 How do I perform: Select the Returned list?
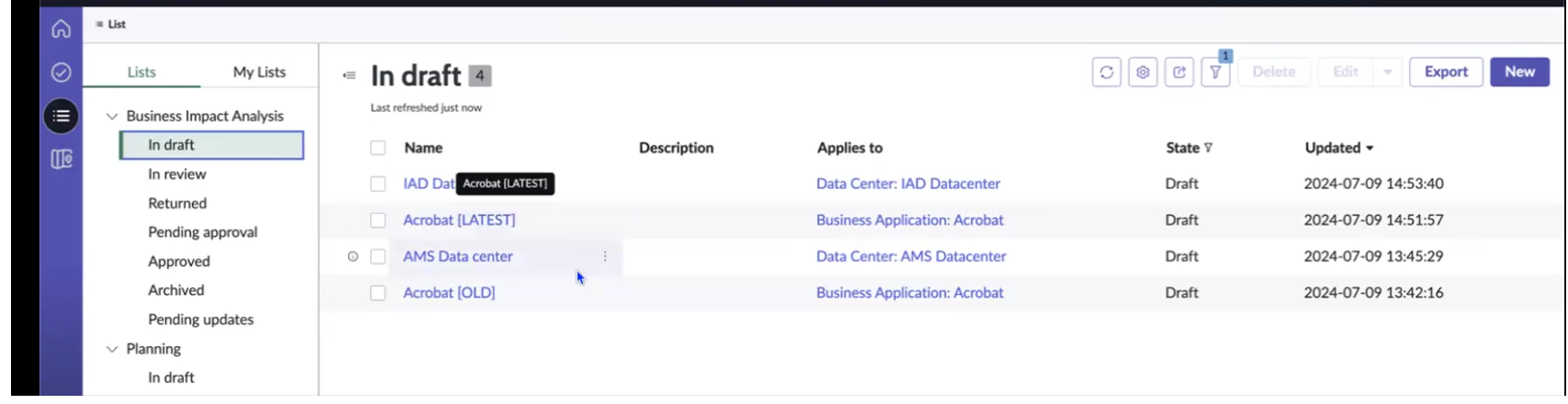[177, 203]
